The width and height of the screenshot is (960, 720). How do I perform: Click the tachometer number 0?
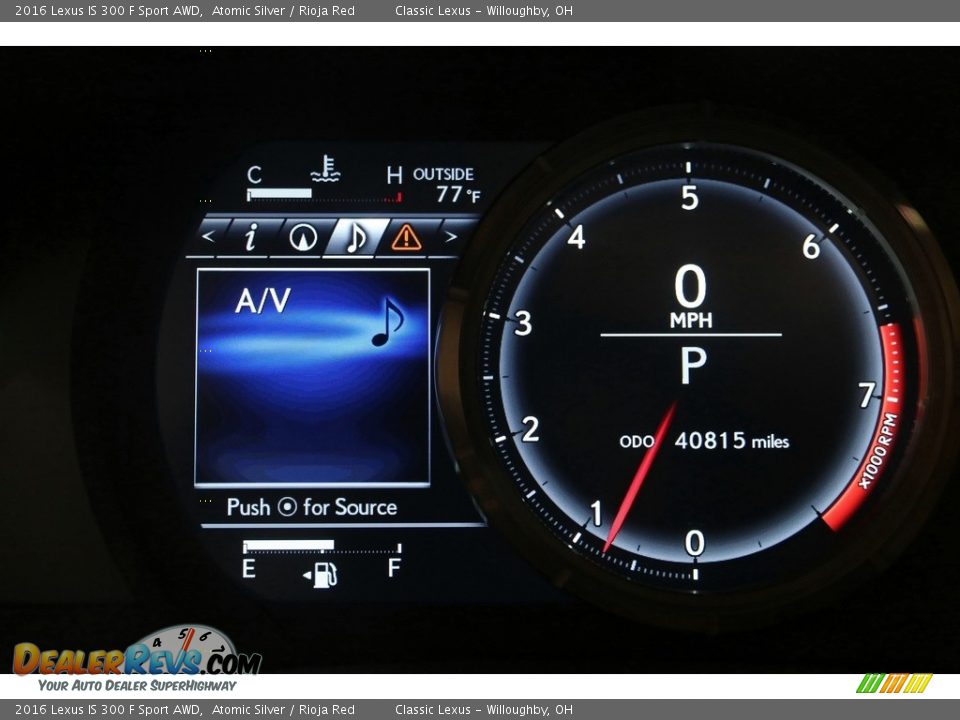tap(694, 542)
